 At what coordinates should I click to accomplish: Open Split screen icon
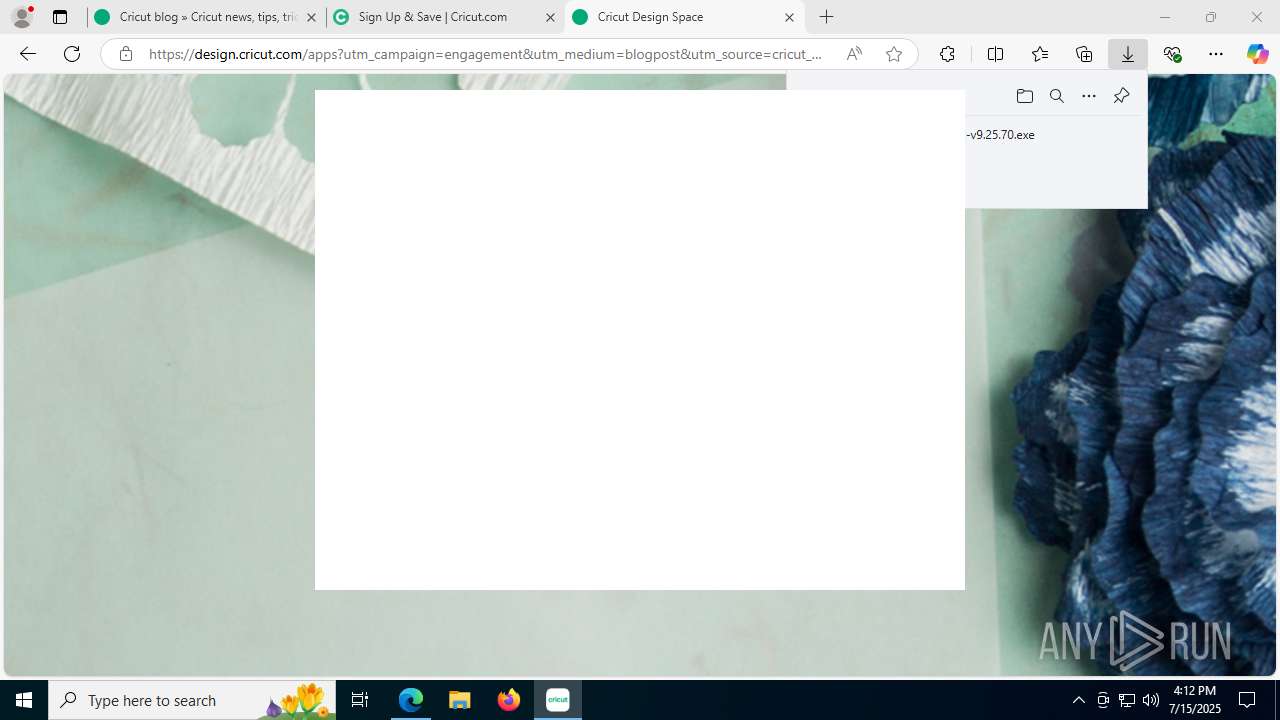click(x=995, y=54)
